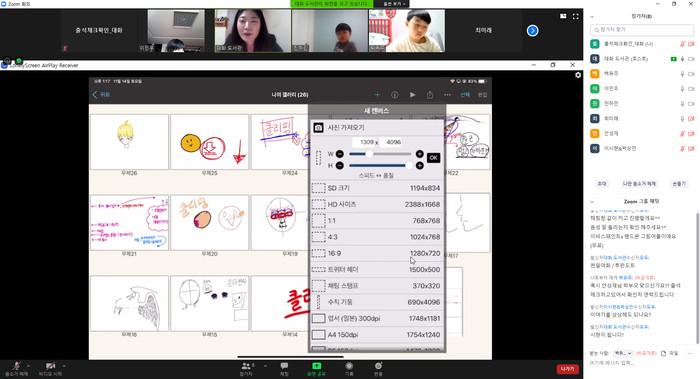Expand video options arrow beside camera
Screen dimensions: 700x379
[64, 366]
